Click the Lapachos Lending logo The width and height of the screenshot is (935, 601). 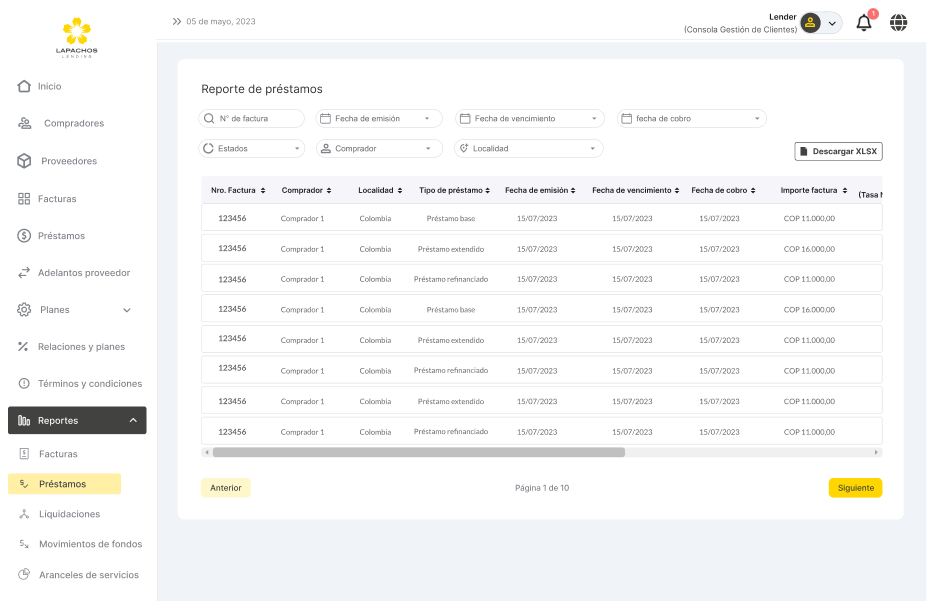pyautogui.click(x=77, y=38)
